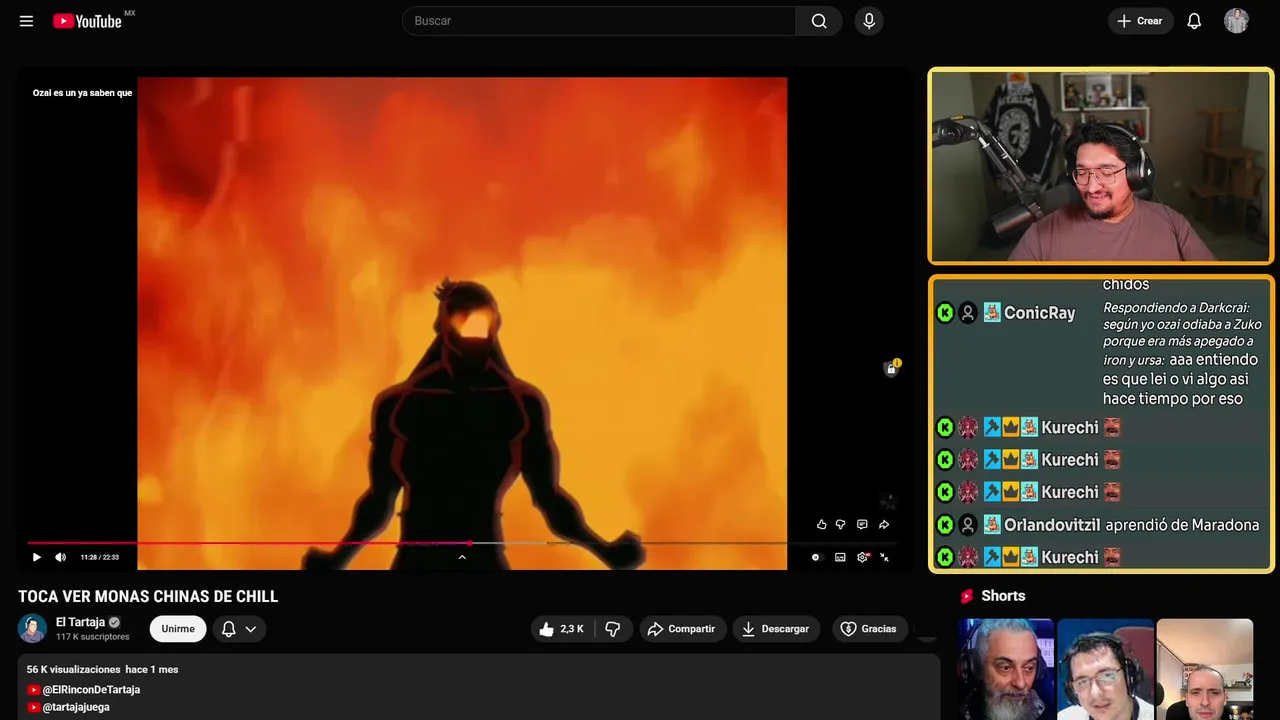Image resolution: width=1280 pixels, height=720 pixels.
Task: Open the third Shorts thumbnail
Action: click(x=1204, y=668)
